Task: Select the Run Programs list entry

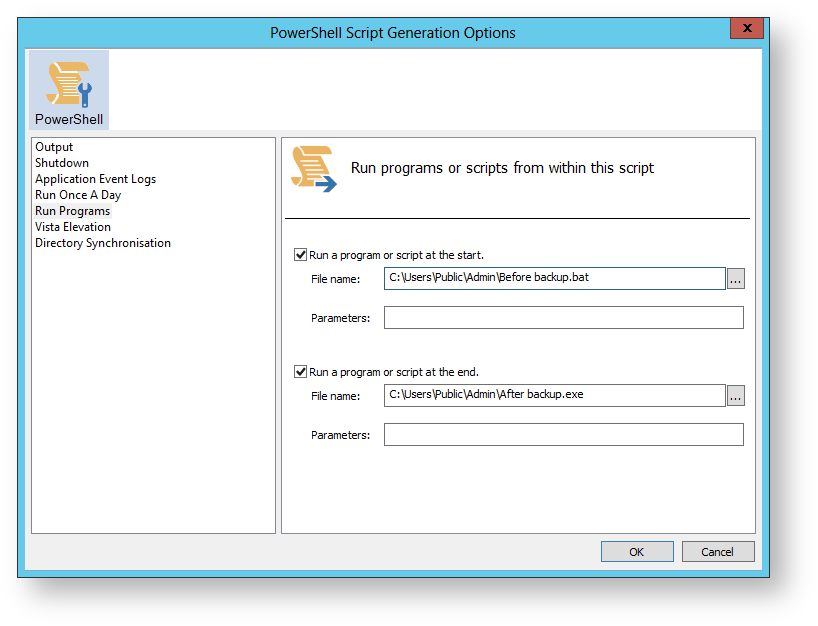Action: tap(73, 211)
